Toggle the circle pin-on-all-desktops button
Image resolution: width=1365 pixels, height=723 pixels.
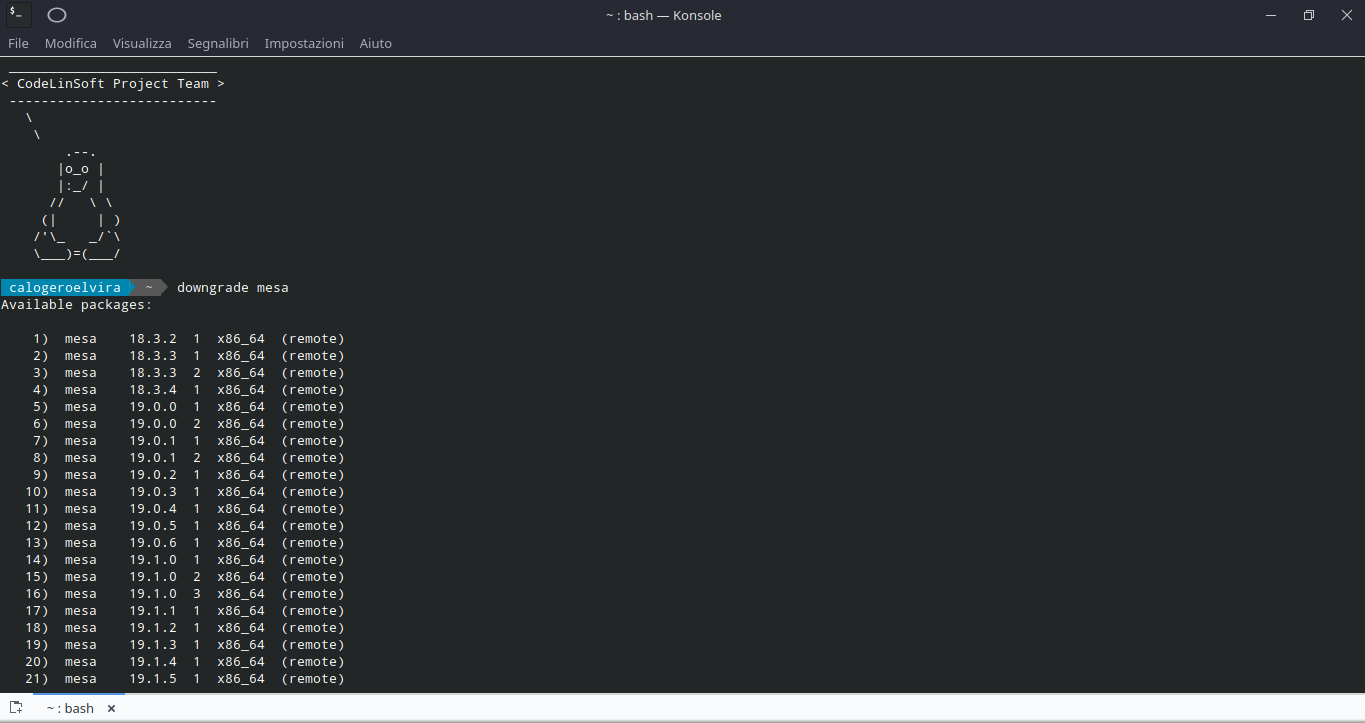tap(57, 15)
